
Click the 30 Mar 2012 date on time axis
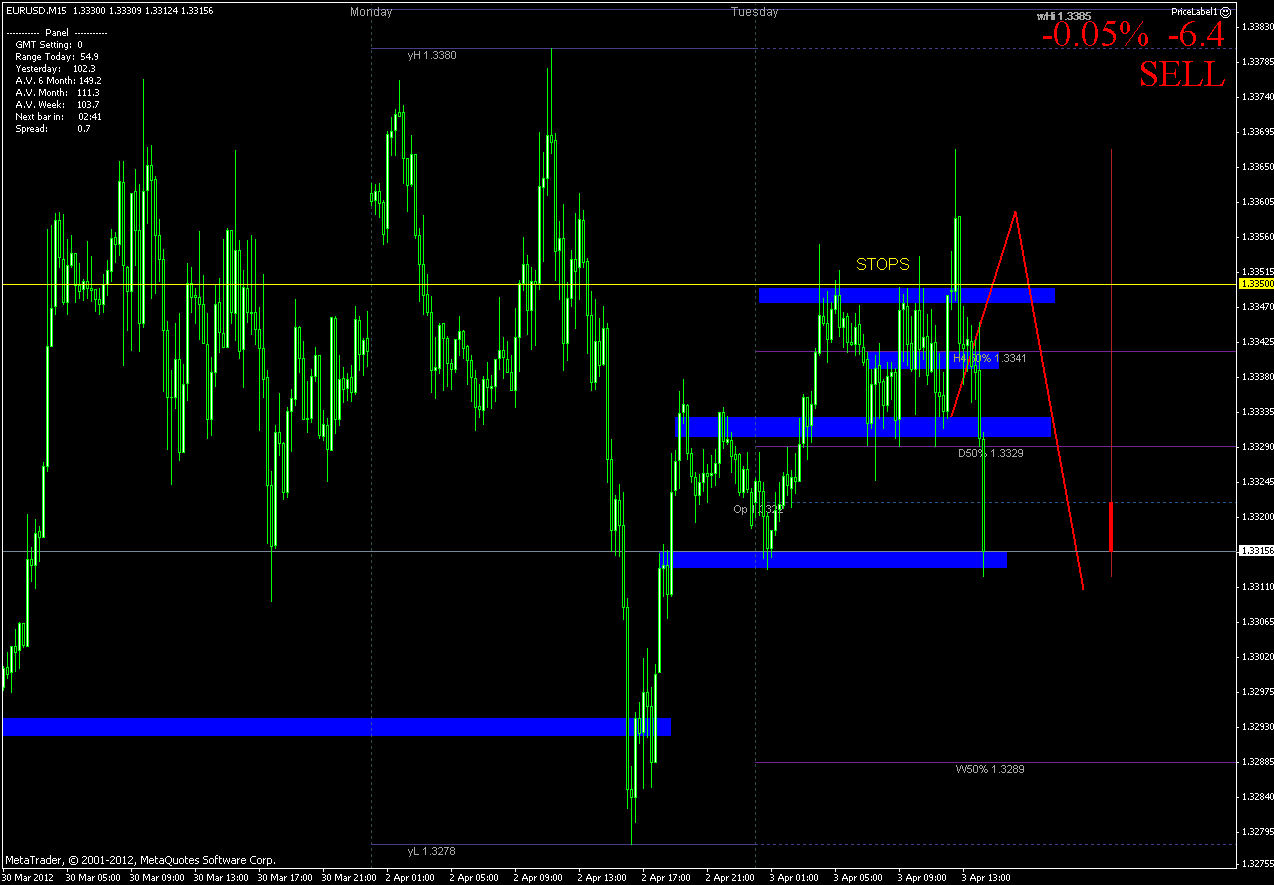pyautogui.click(x=27, y=877)
